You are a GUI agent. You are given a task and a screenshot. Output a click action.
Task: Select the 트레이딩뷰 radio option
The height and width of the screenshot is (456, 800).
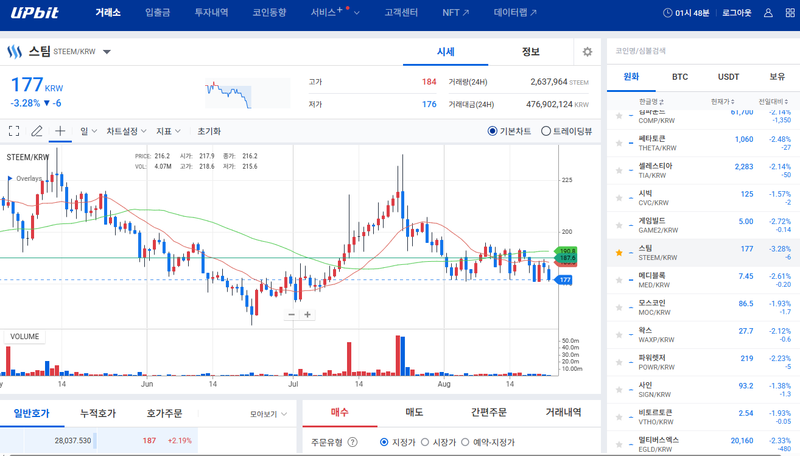point(545,131)
